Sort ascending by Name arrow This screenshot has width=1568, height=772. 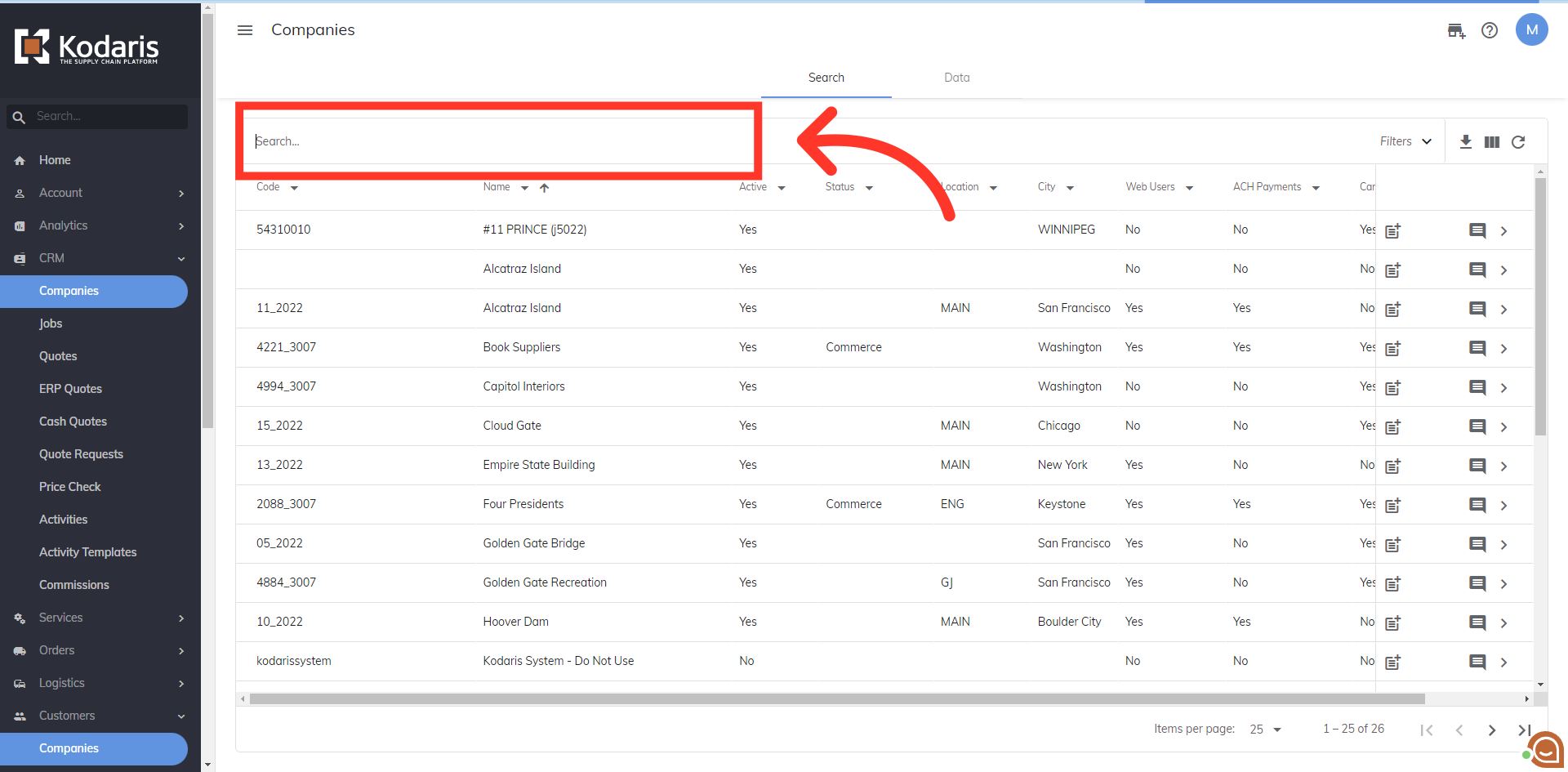pyautogui.click(x=544, y=188)
